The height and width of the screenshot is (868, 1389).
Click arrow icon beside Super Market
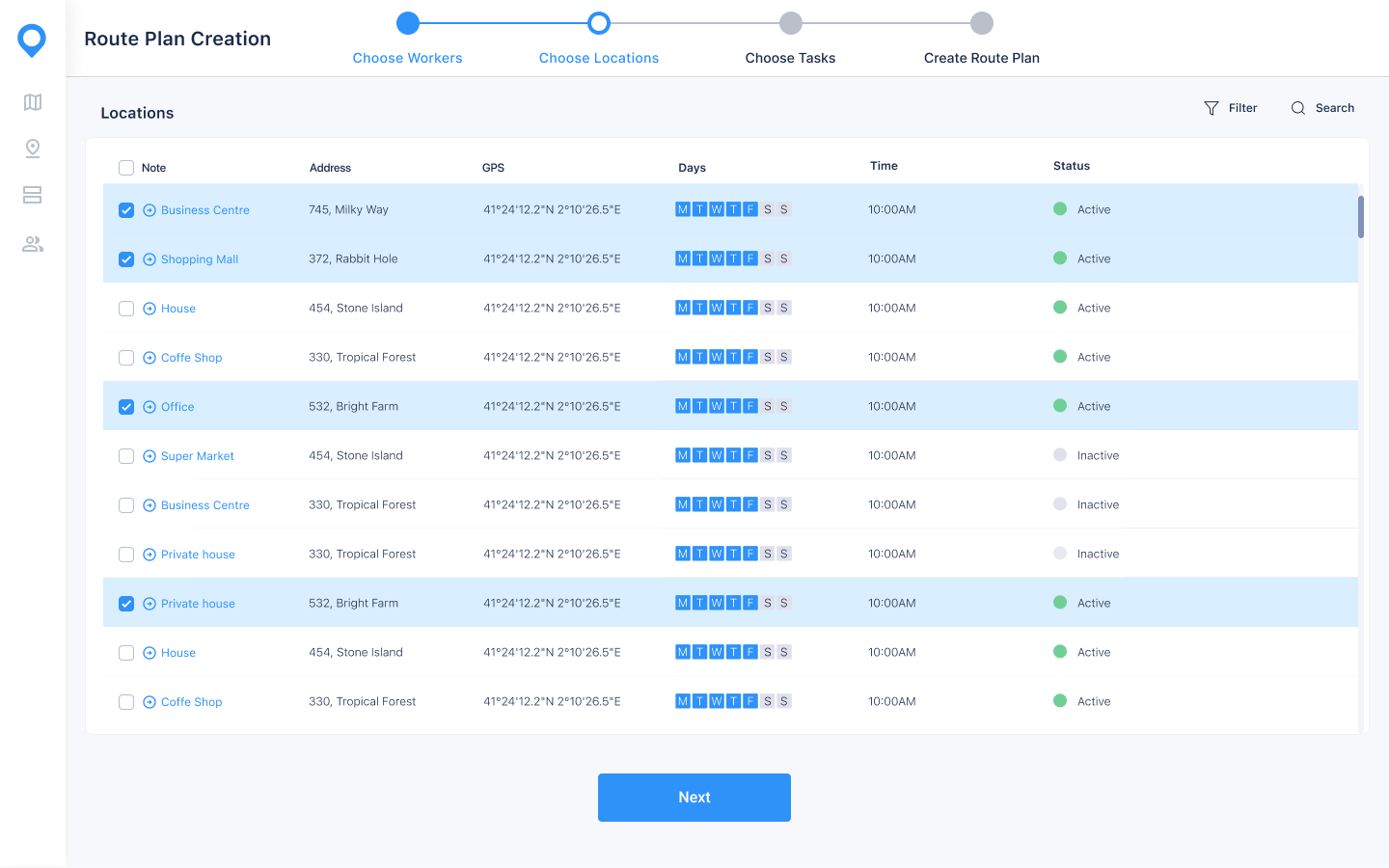(x=150, y=456)
